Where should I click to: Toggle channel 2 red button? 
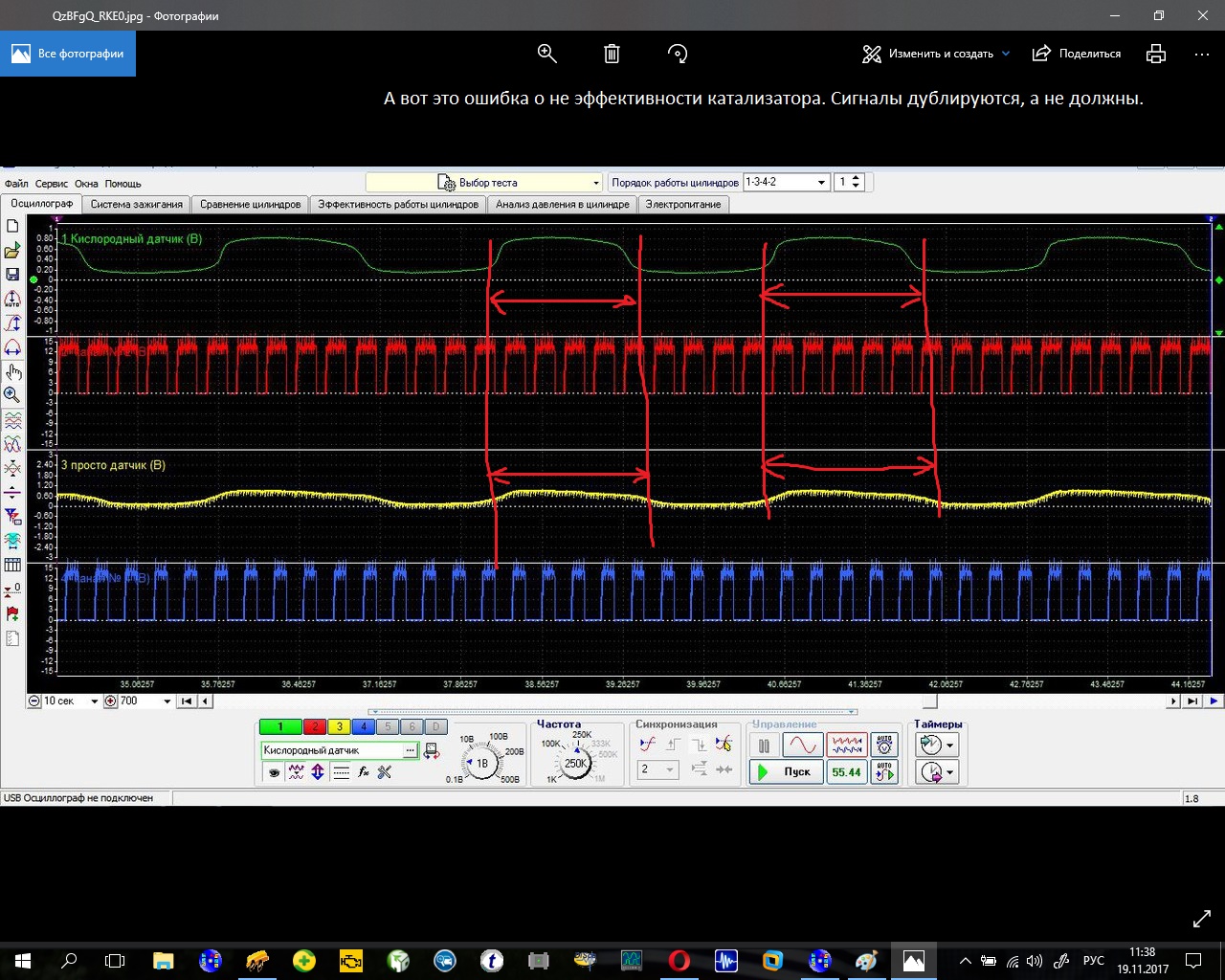315,727
